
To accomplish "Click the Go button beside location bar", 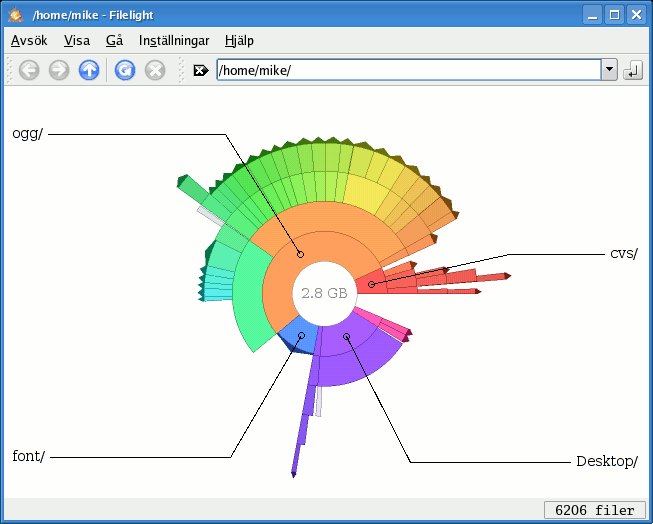I will point(633,70).
